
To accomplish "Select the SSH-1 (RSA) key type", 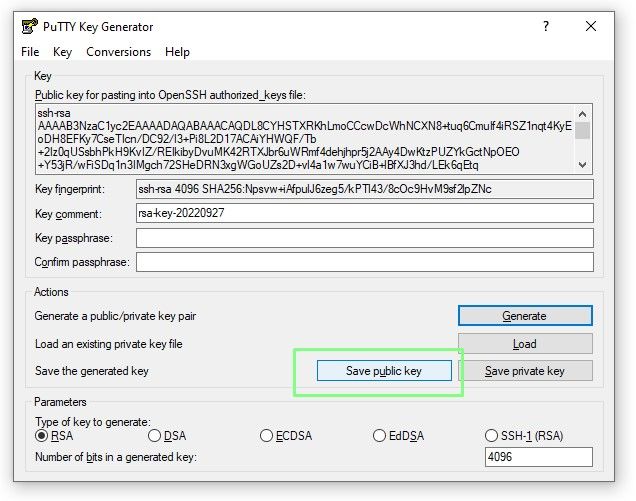I will (x=491, y=436).
